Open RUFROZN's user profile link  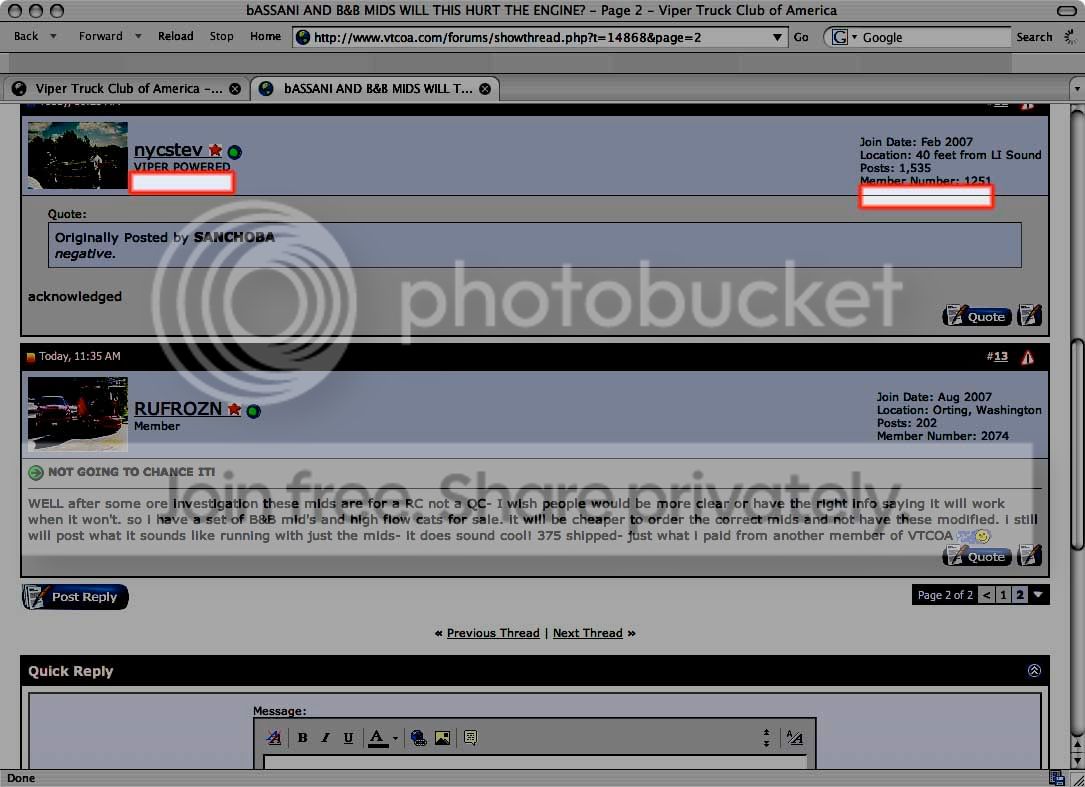pos(178,408)
